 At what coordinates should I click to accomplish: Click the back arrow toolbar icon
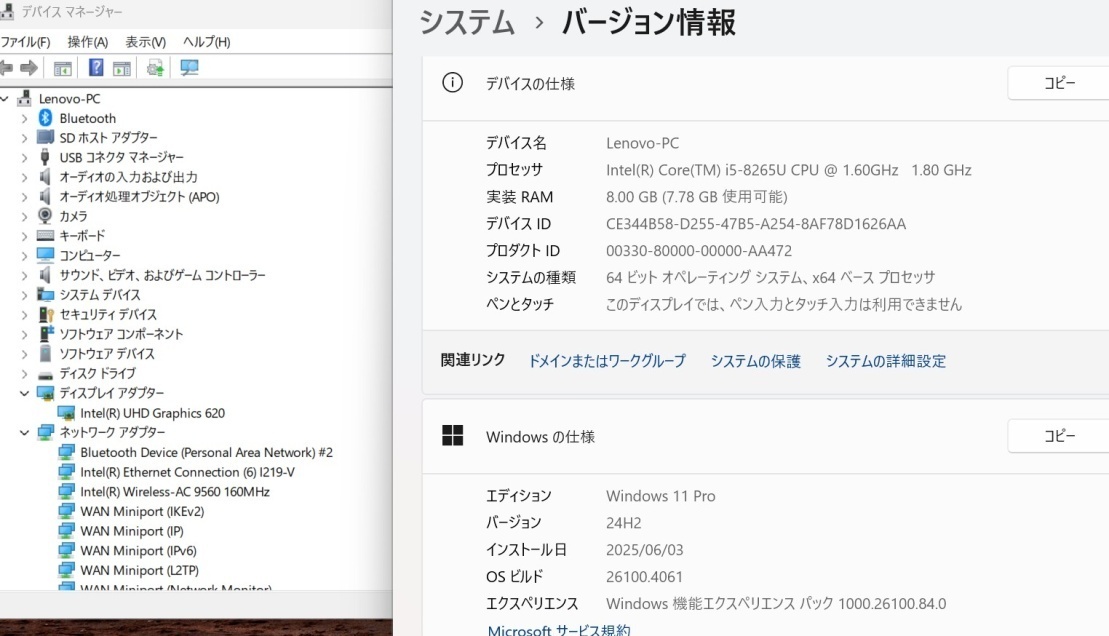click(x=6, y=68)
